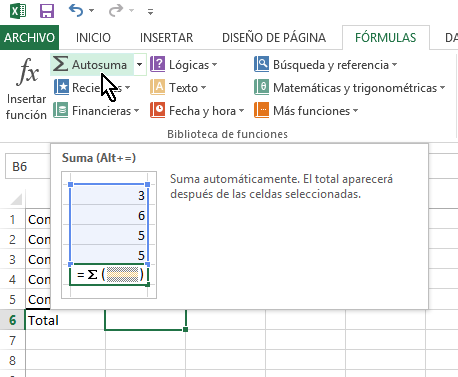Viewport: 458px width, 377px height.
Task: Click the Excel application icon
Action: pyautogui.click(x=18, y=11)
